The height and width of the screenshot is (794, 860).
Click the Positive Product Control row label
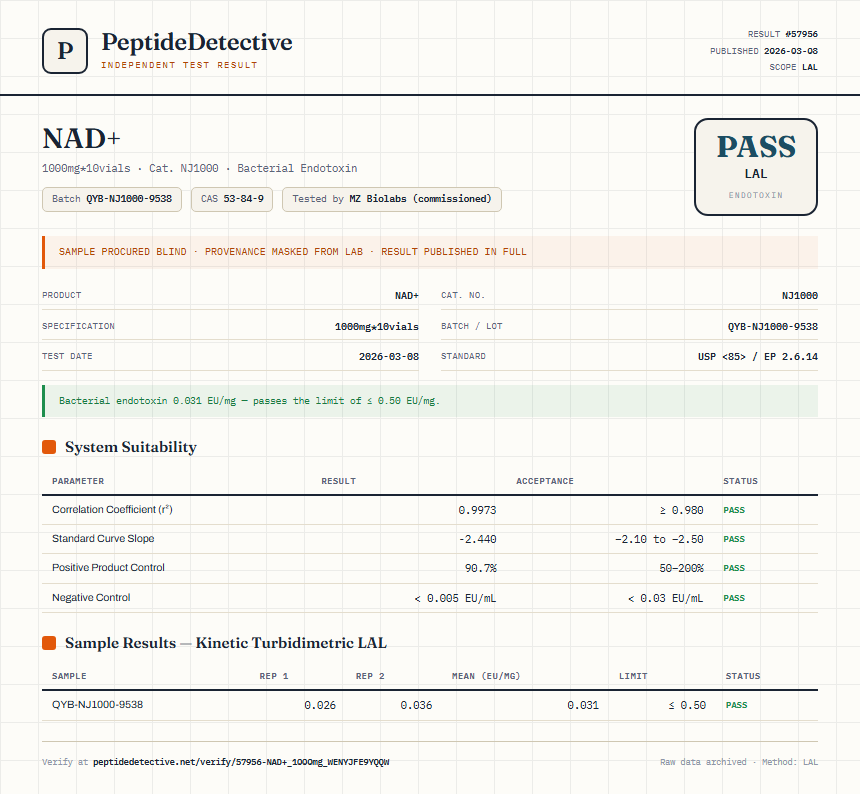click(x=108, y=568)
